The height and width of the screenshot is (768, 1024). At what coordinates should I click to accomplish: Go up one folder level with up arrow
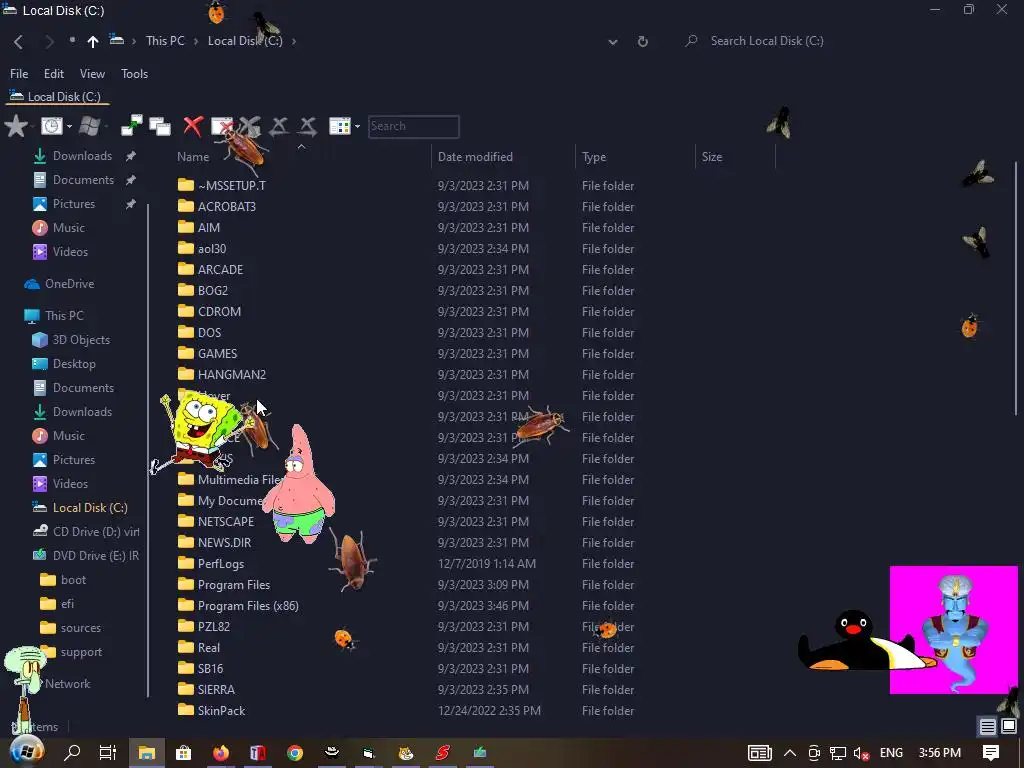click(x=93, y=42)
